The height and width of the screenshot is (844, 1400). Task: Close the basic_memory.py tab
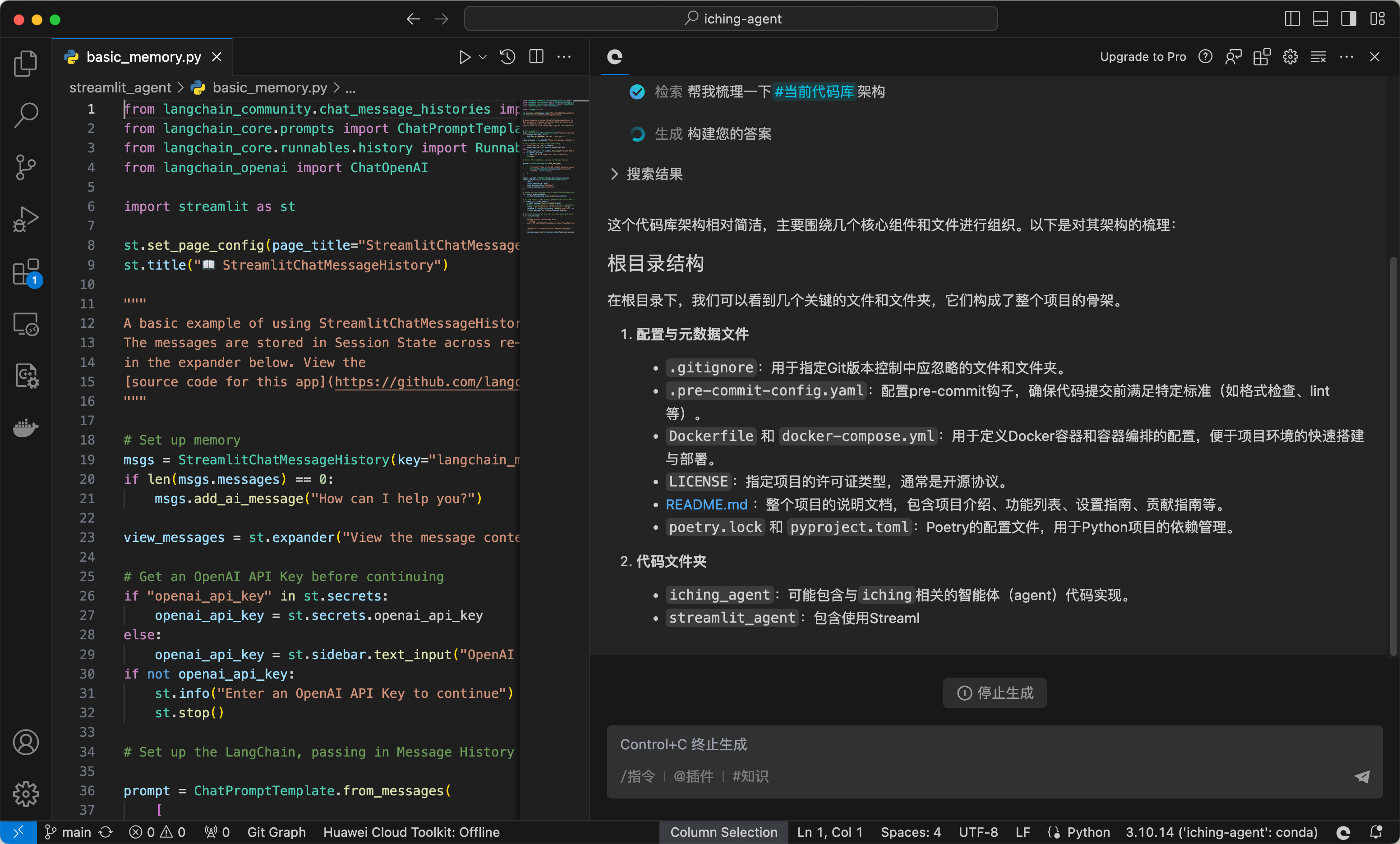(216, 57)
